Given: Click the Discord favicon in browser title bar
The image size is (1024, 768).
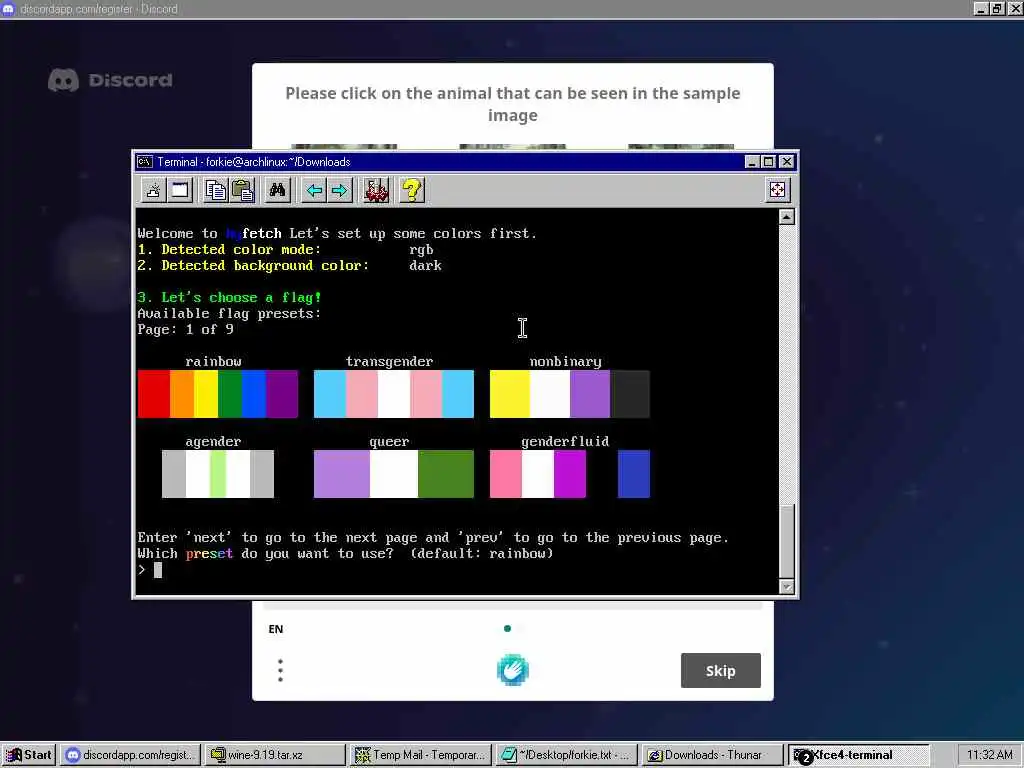Looking at the screenshot, I should (x=8, y=9).
